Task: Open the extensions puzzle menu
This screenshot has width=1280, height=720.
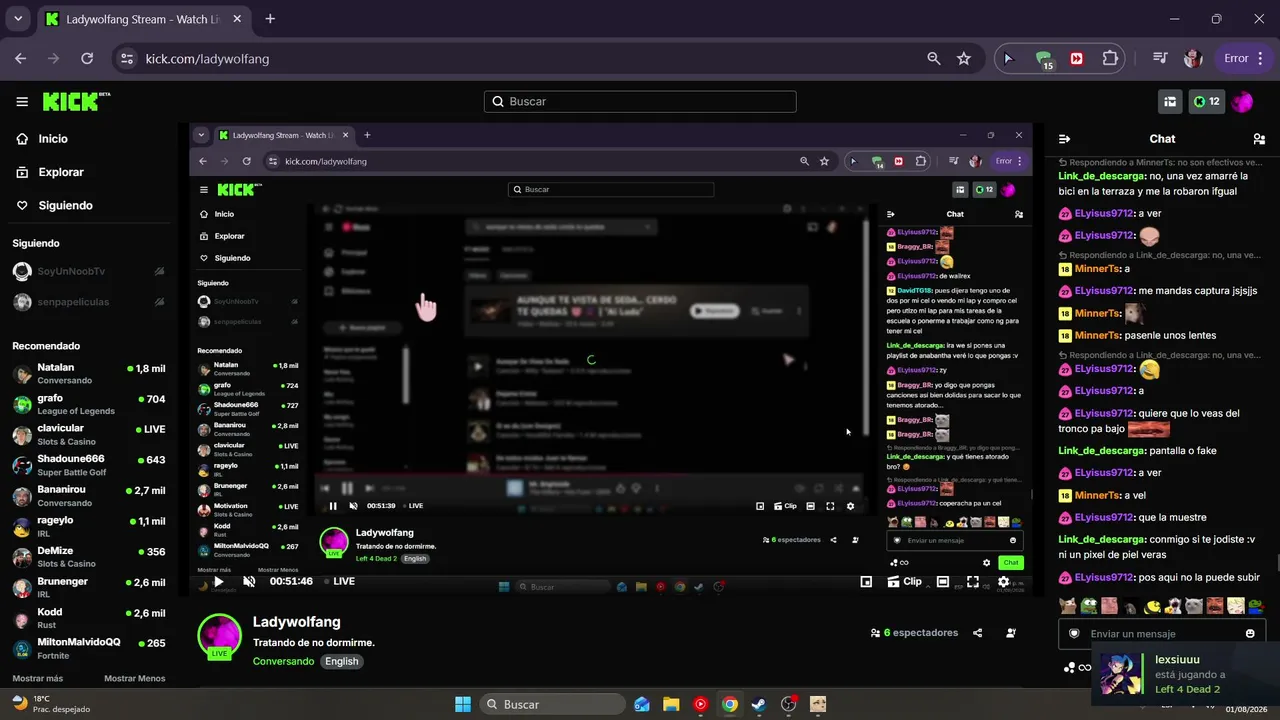Action: (x=1110, y=59)
